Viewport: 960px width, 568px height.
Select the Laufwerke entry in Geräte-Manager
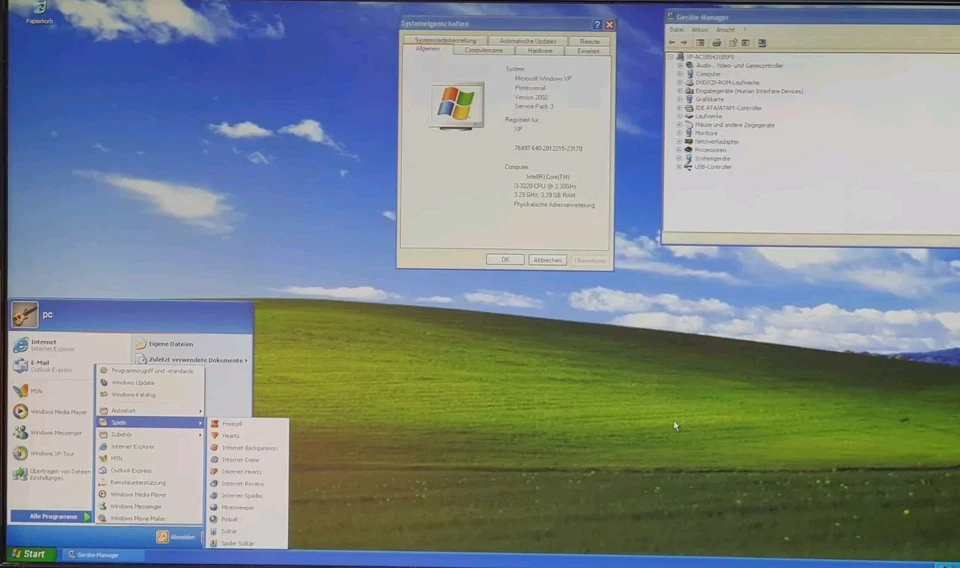click(x=708, y=116)
